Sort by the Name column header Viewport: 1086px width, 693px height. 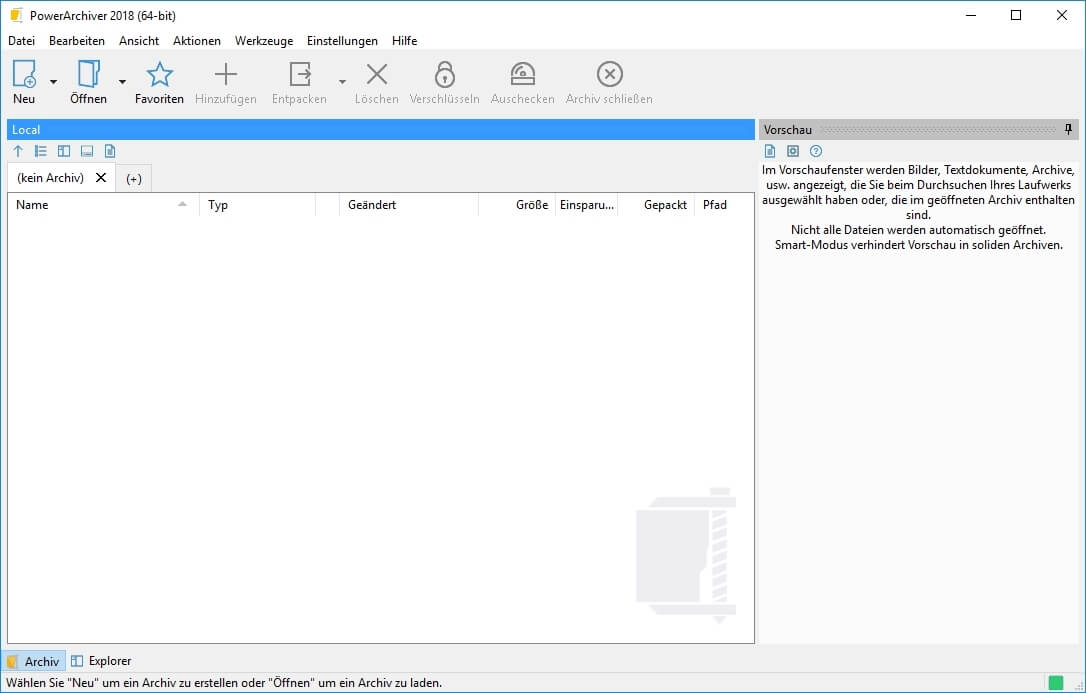[x=33, y=205]
